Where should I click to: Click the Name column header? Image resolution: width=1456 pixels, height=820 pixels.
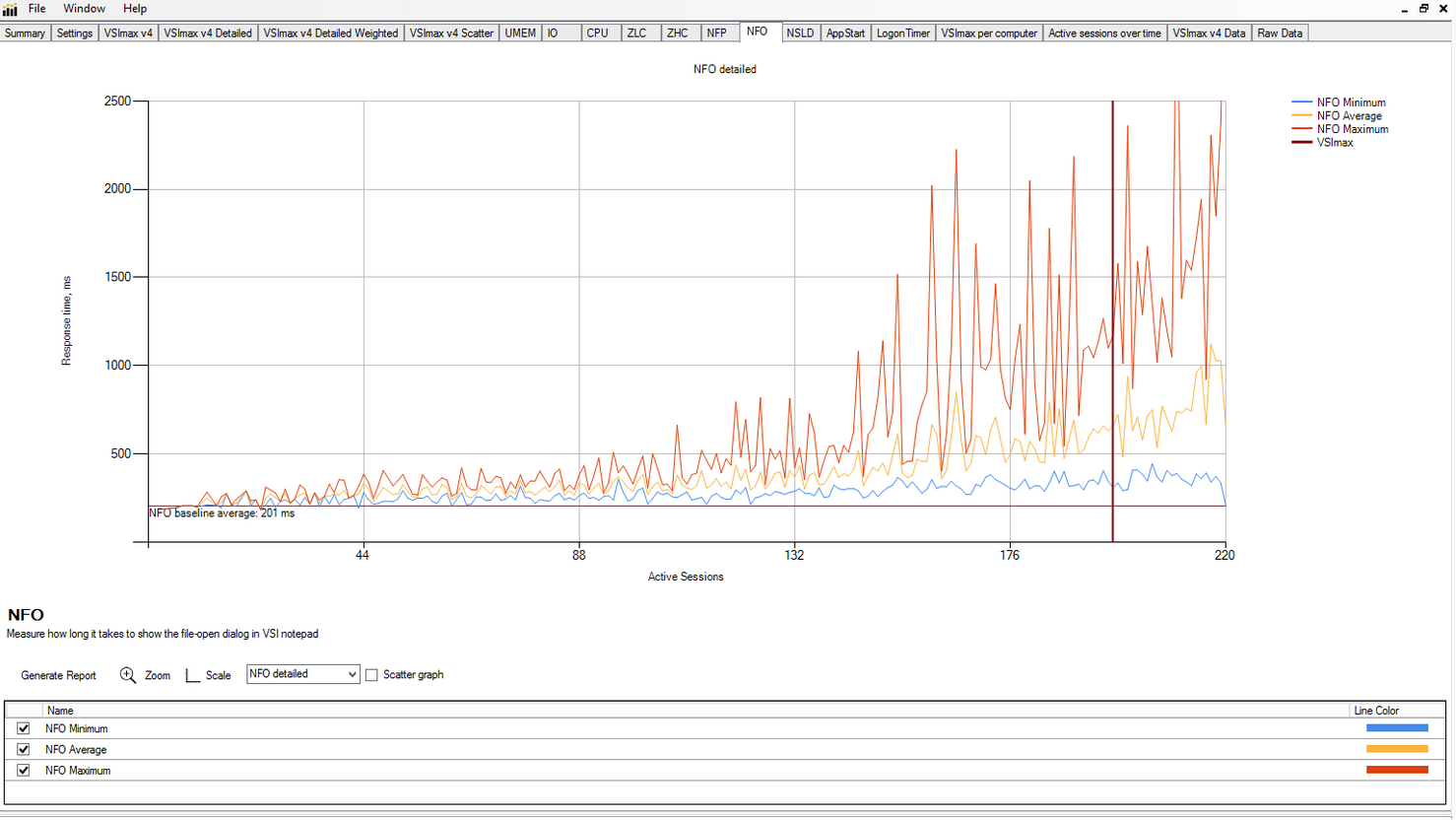(x=60, y=711)
